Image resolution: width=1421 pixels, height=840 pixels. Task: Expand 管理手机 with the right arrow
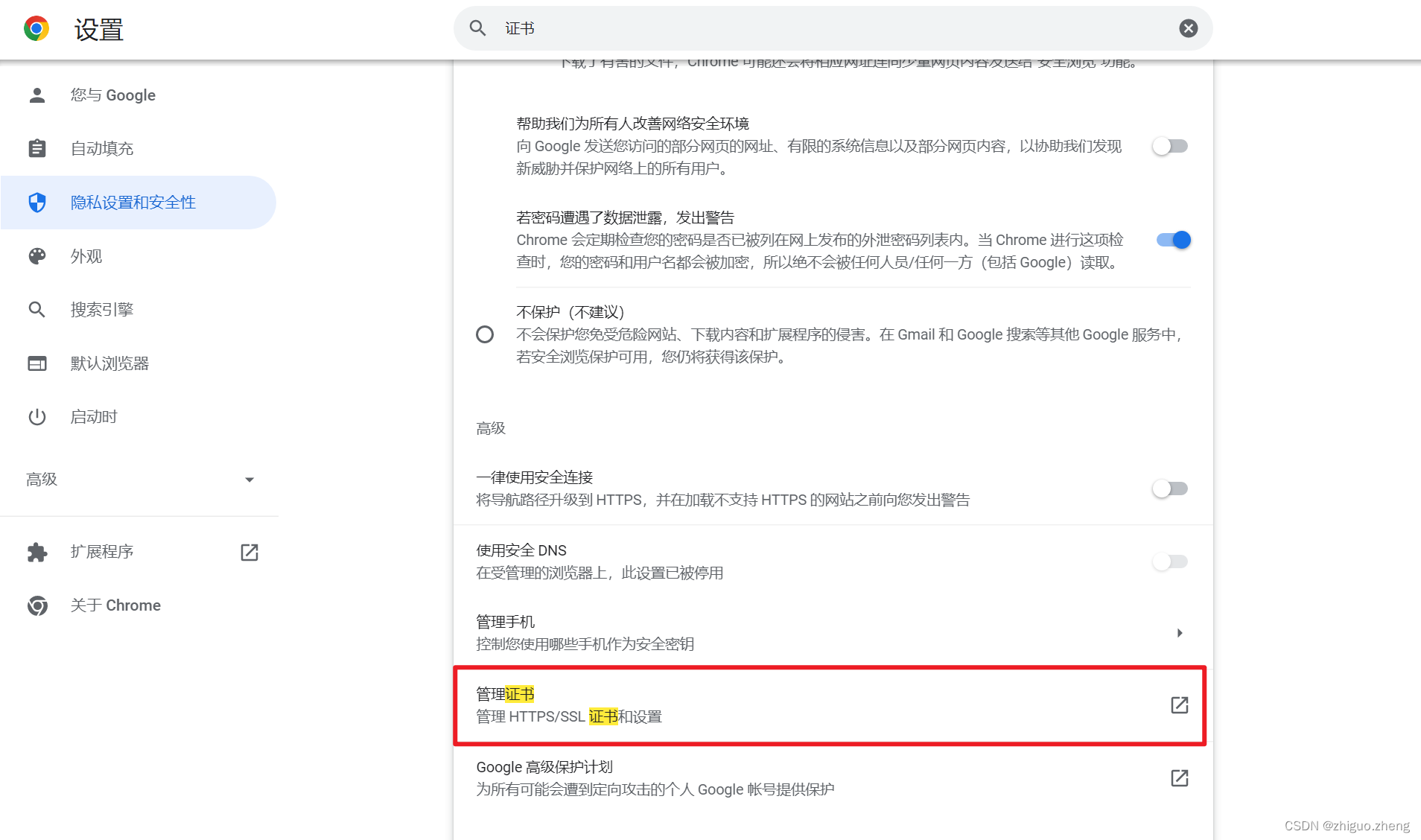(1179, 633)
